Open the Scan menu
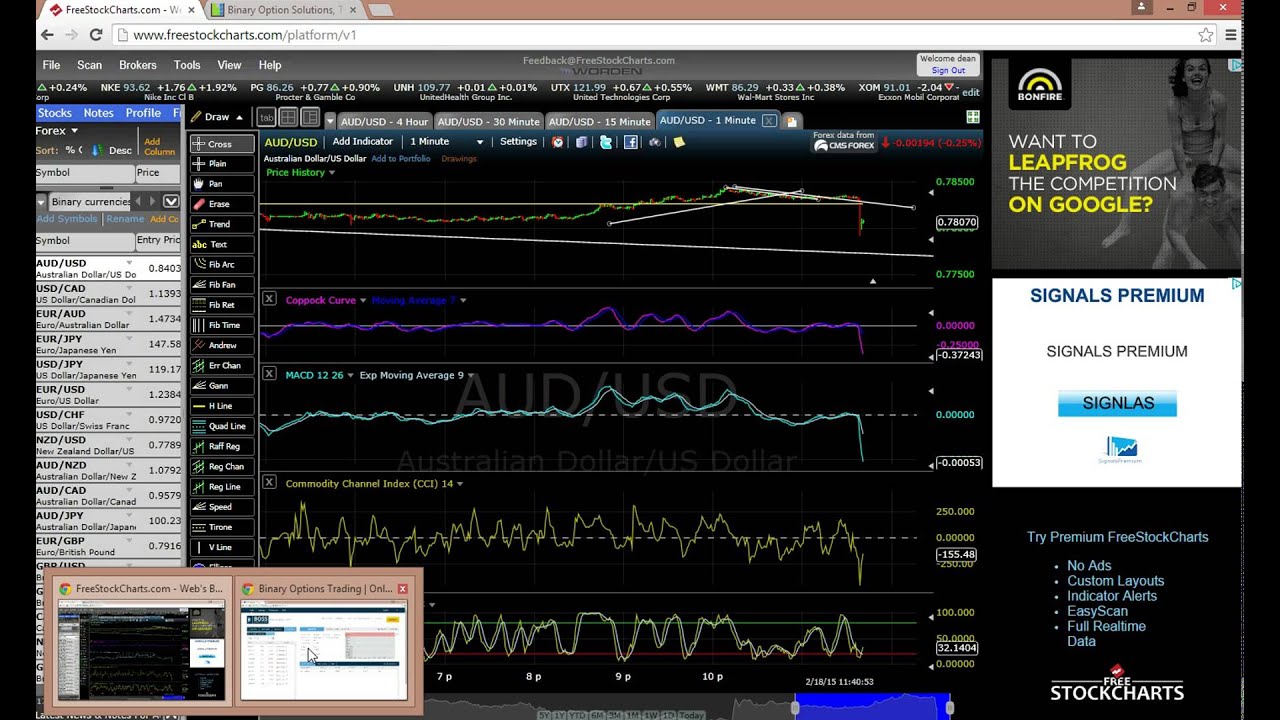Viewport: 1280px width, 720px height. click(x=89, y=65)
